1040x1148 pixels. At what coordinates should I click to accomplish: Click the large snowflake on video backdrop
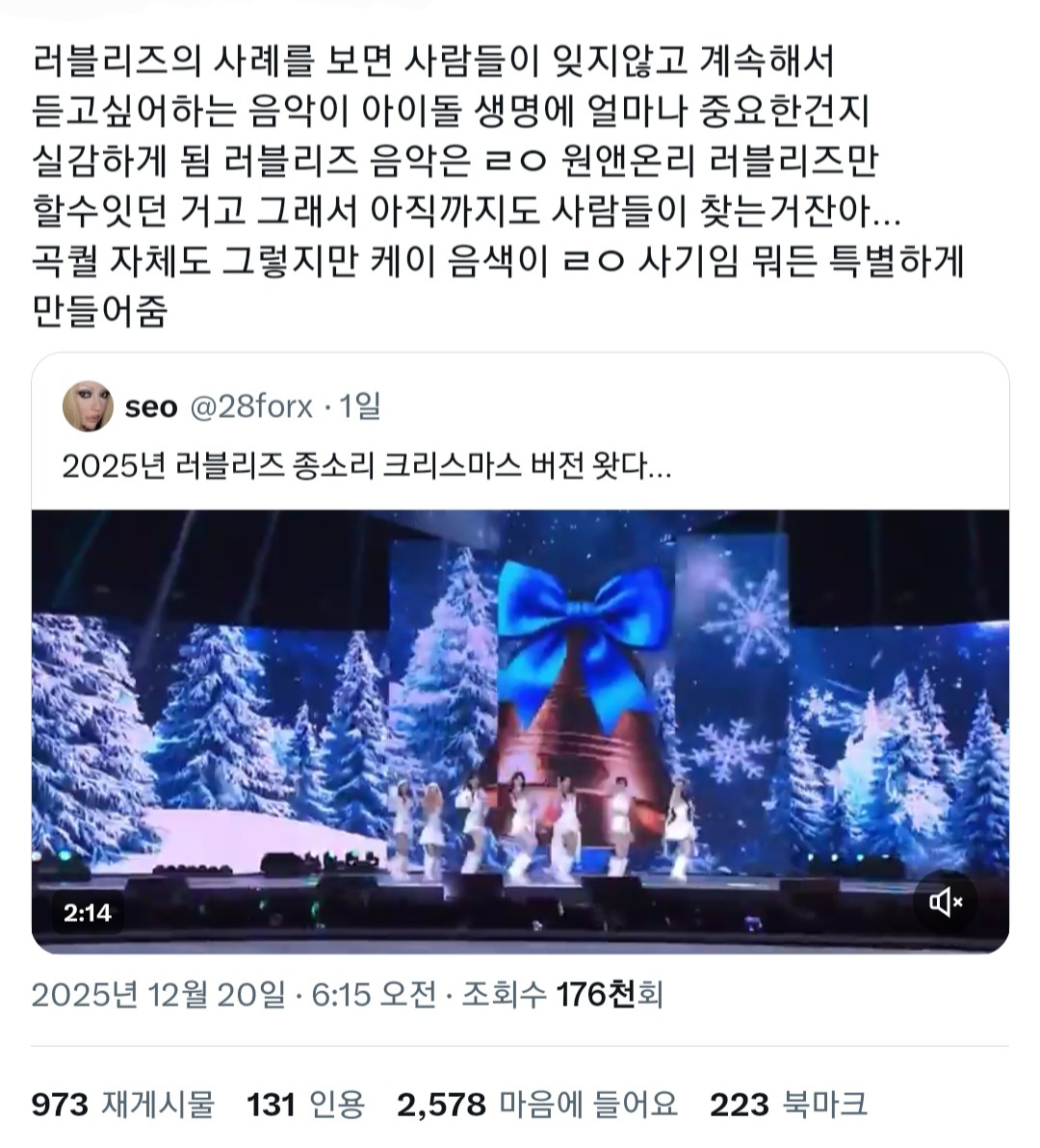(x=748, y=616)
